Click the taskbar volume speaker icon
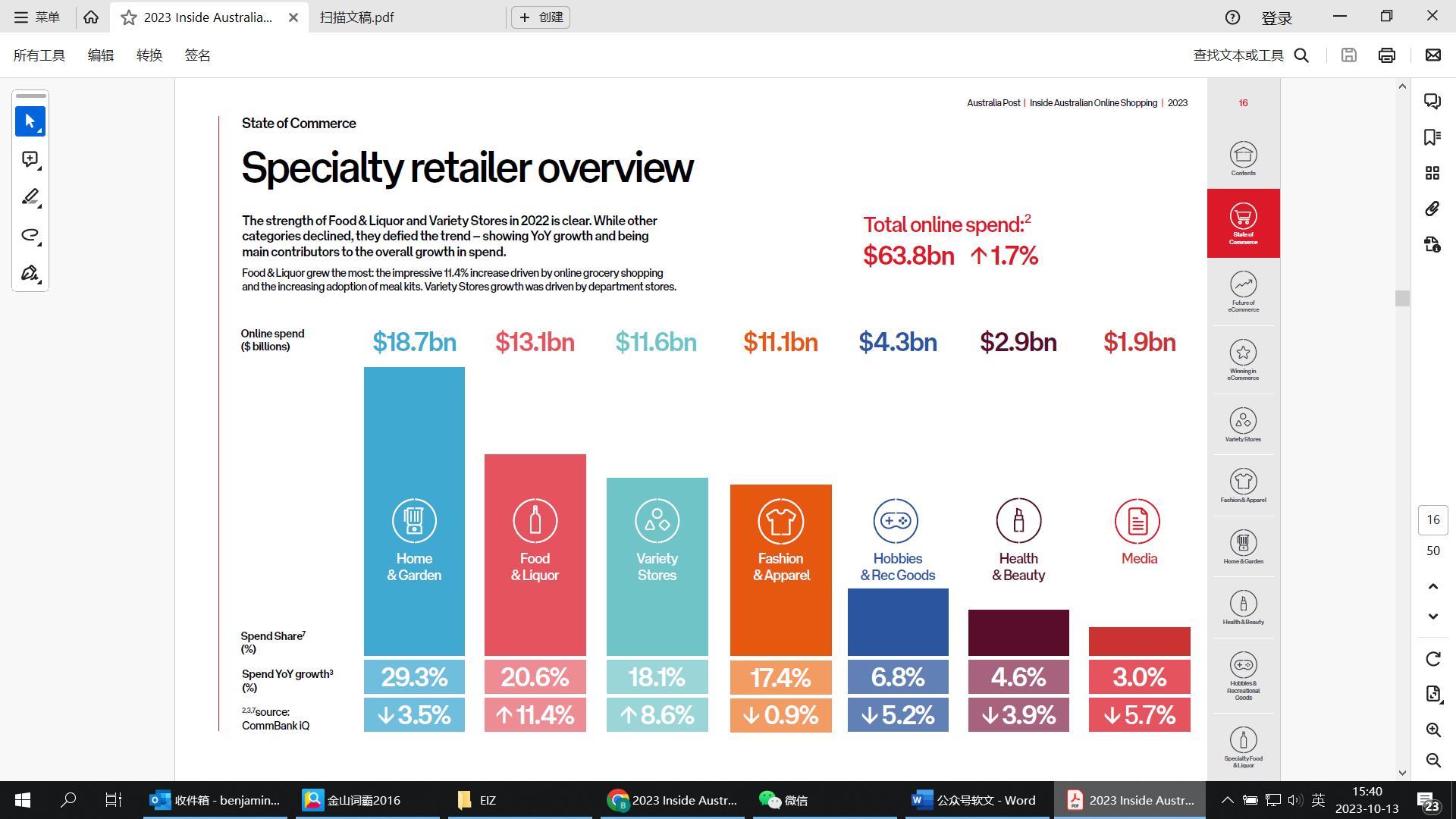The image size is (1456, 819). tap(1295, 800)
